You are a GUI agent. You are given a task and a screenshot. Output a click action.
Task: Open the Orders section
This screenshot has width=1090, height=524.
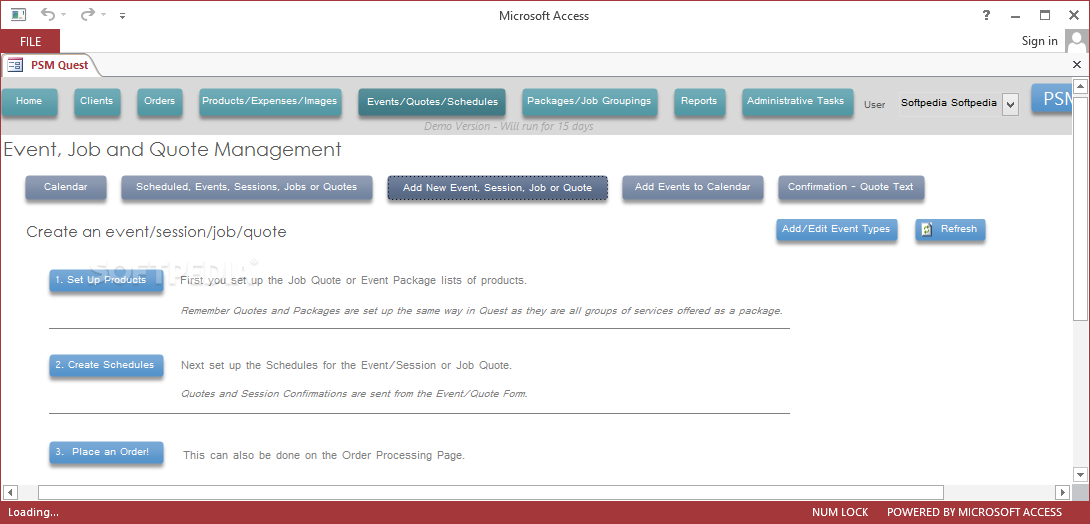(x=159, y=101)
